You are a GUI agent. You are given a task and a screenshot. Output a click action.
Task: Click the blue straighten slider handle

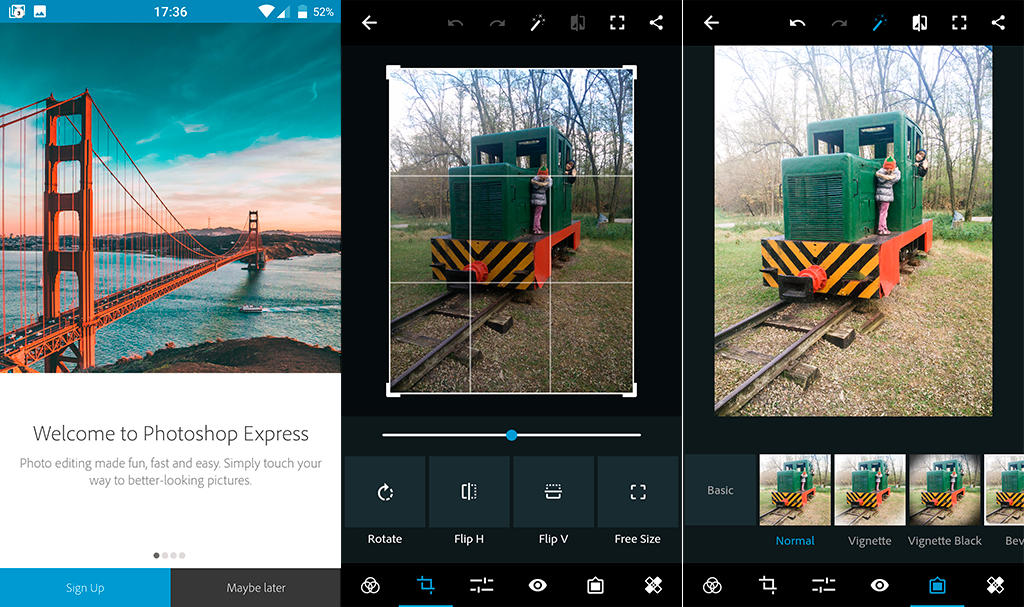(512, 435)
